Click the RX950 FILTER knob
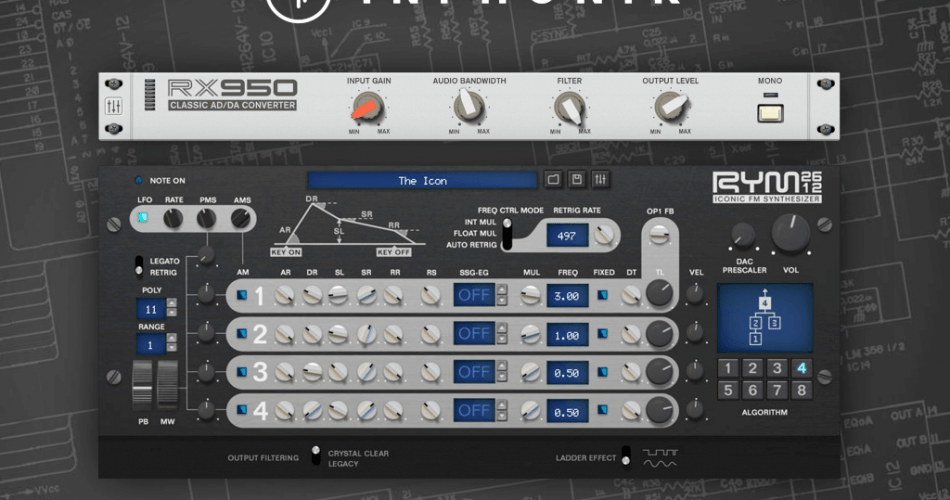Image resolution: width=950 pixels, height=500 pixels. (x=570, y=108)
